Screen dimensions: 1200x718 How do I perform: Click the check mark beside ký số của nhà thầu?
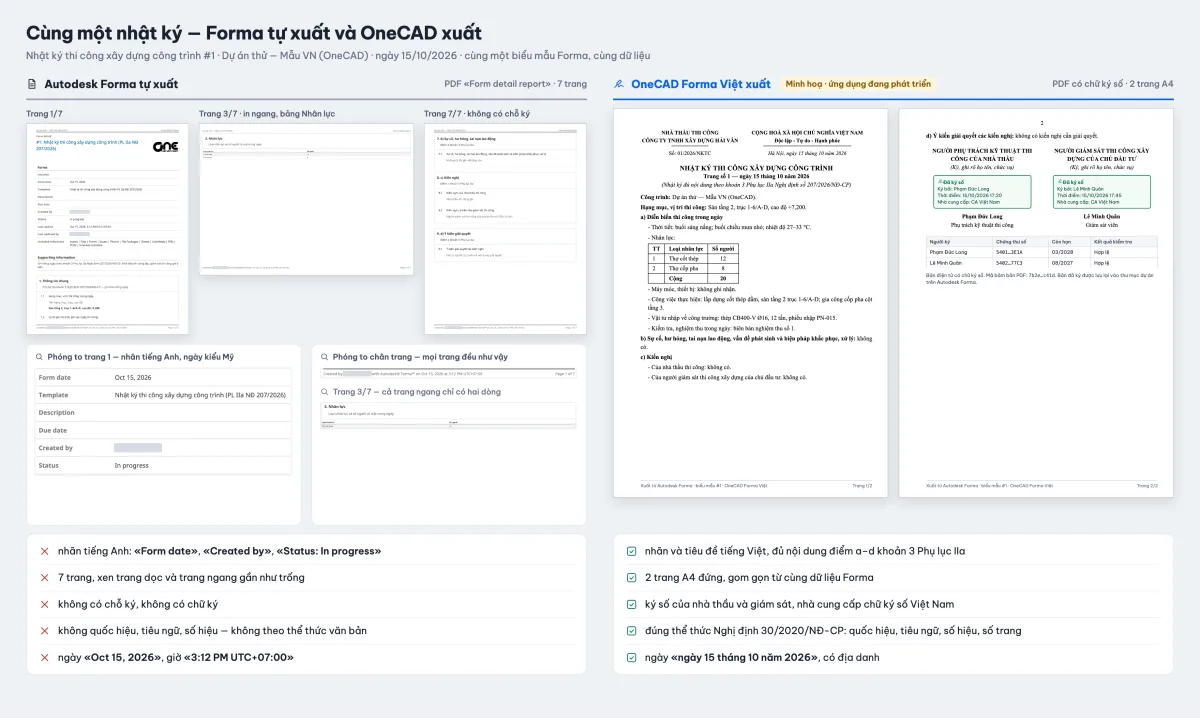point(631,604)
